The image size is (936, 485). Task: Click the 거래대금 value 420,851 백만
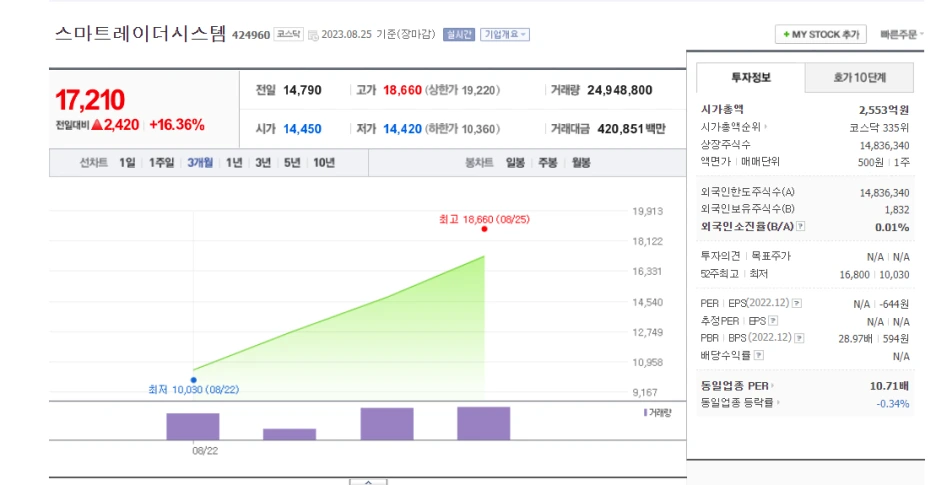click(x=632, y=129)
